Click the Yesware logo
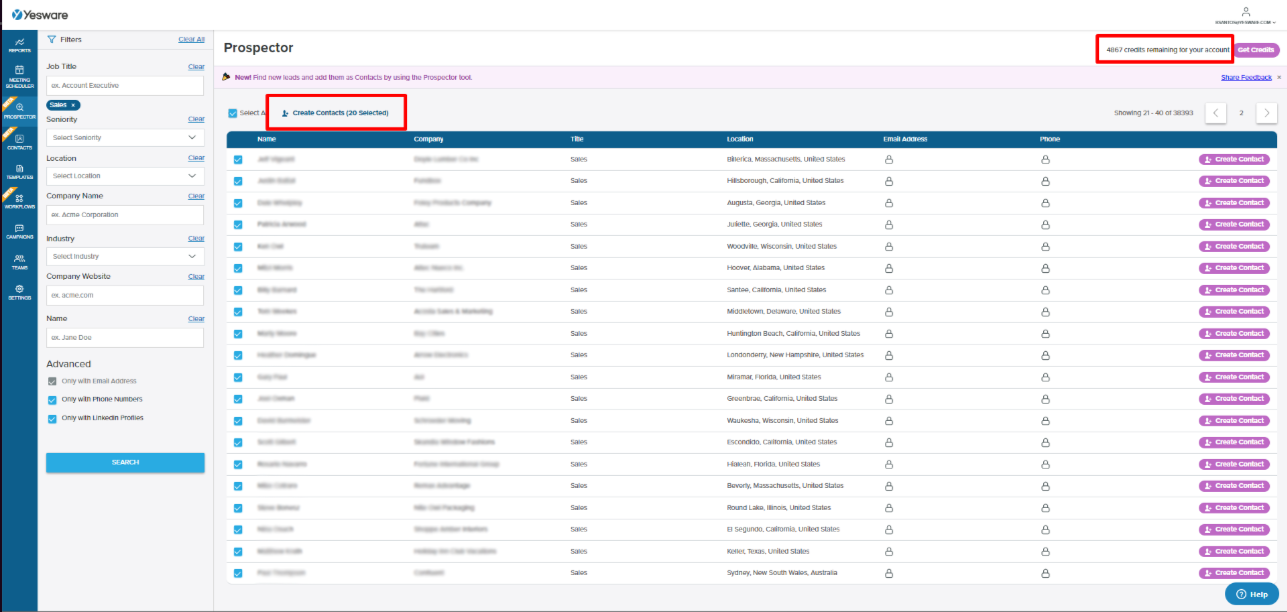Screen dimensions: 1287x612 pyautogui.click(x=38, y=13)
